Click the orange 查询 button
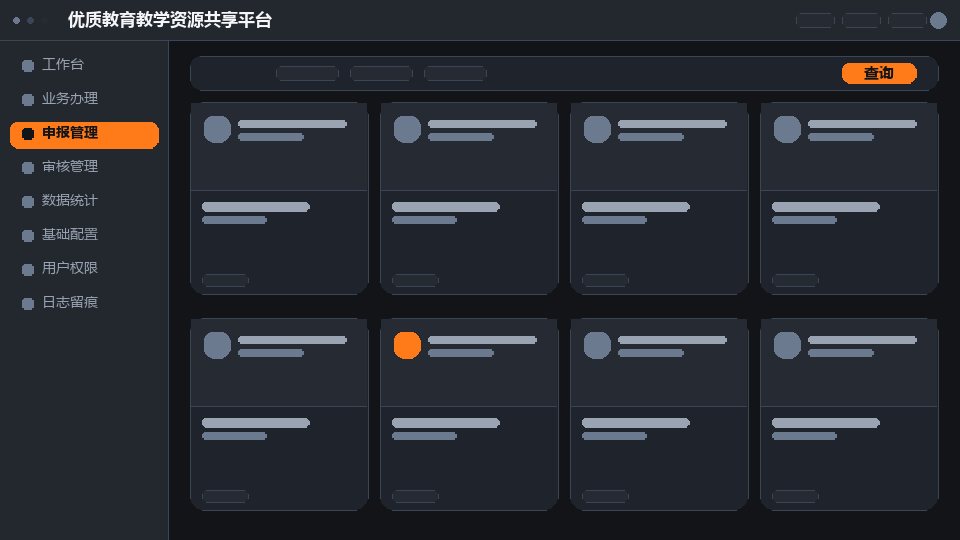The width and height of the screenshot is (960, 540). tap(879, 73)
